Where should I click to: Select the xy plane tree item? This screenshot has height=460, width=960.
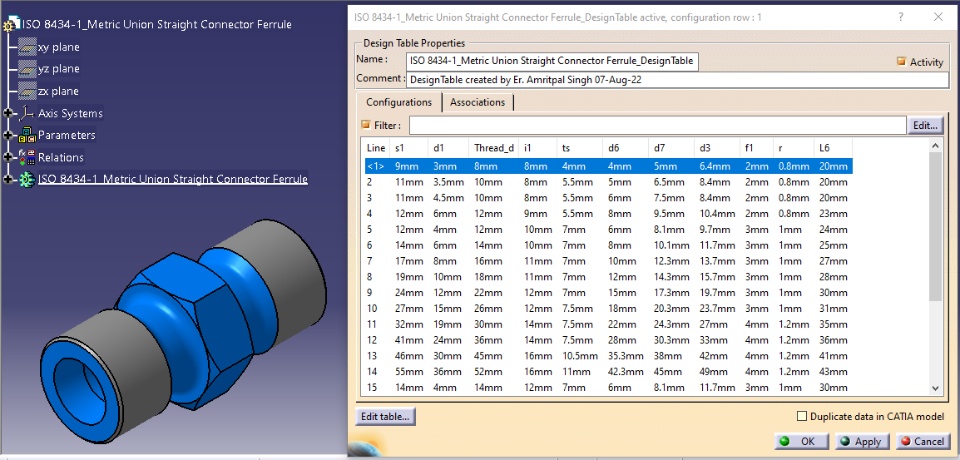pos(59,47)
